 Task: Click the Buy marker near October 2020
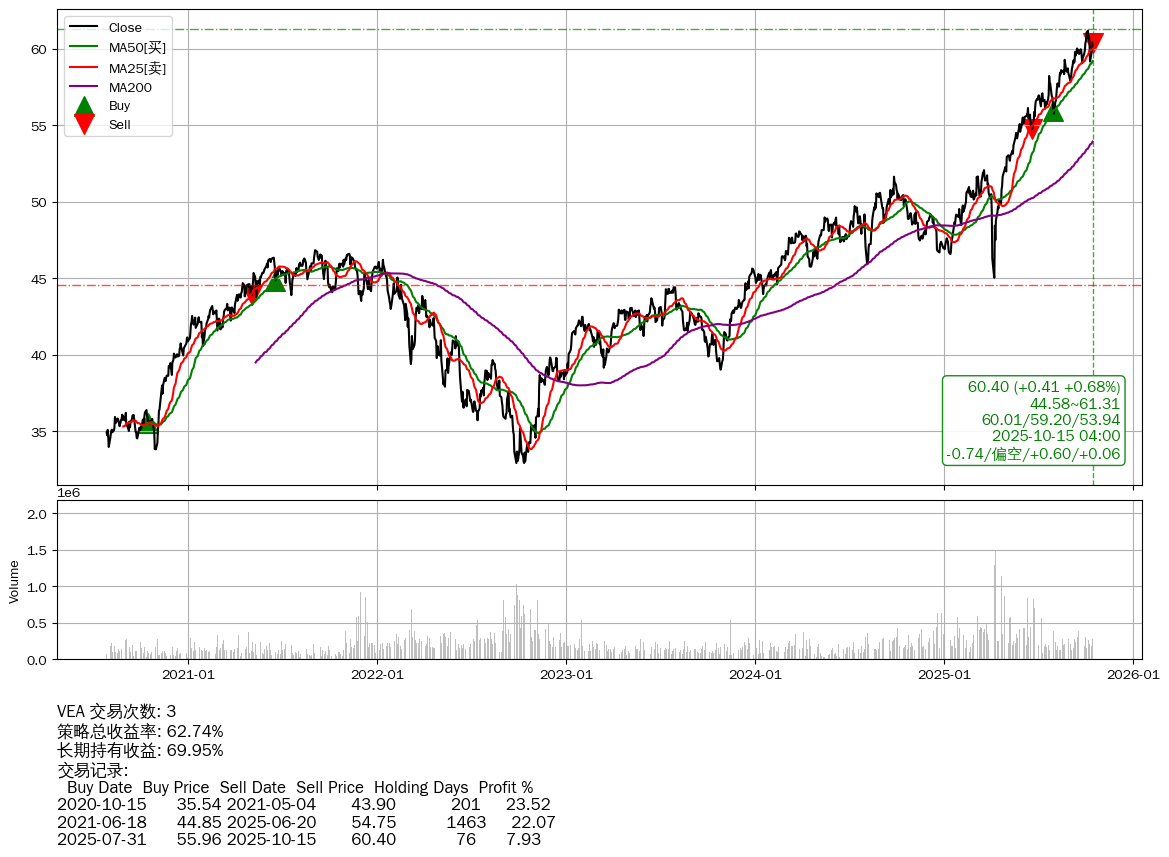[x=148, y=424]
